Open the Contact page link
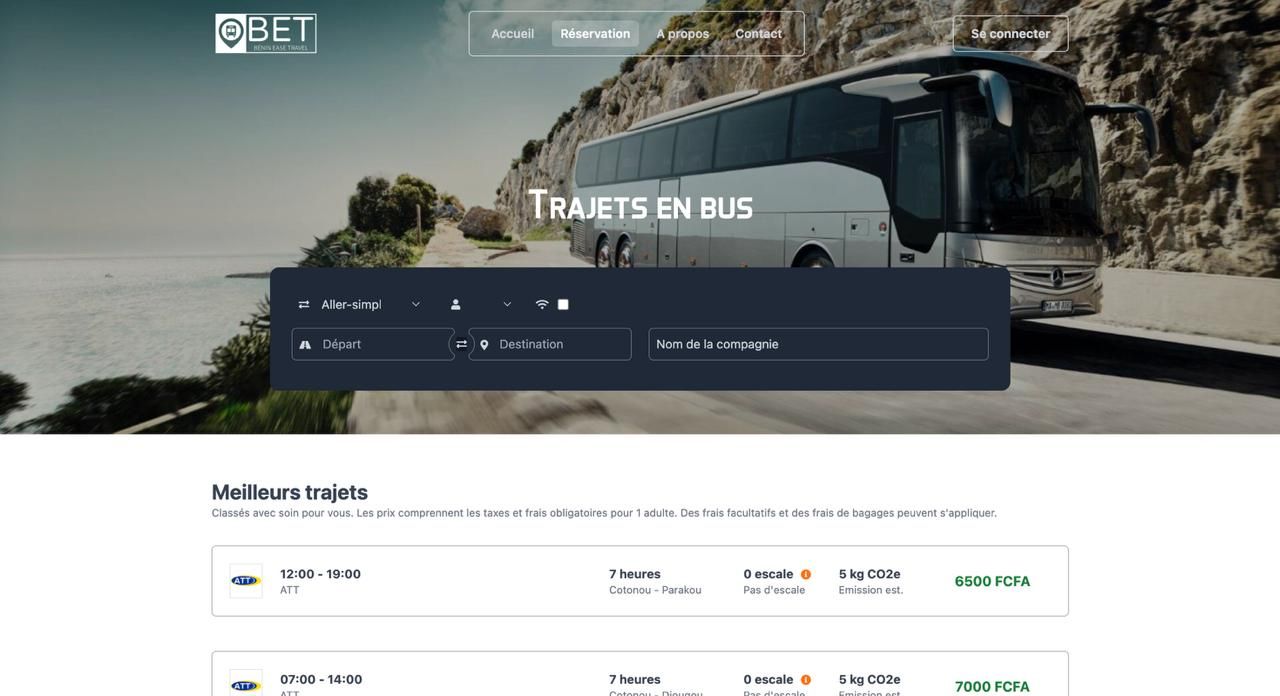This screenshot has width=1280, height=696. pos(758,33)
